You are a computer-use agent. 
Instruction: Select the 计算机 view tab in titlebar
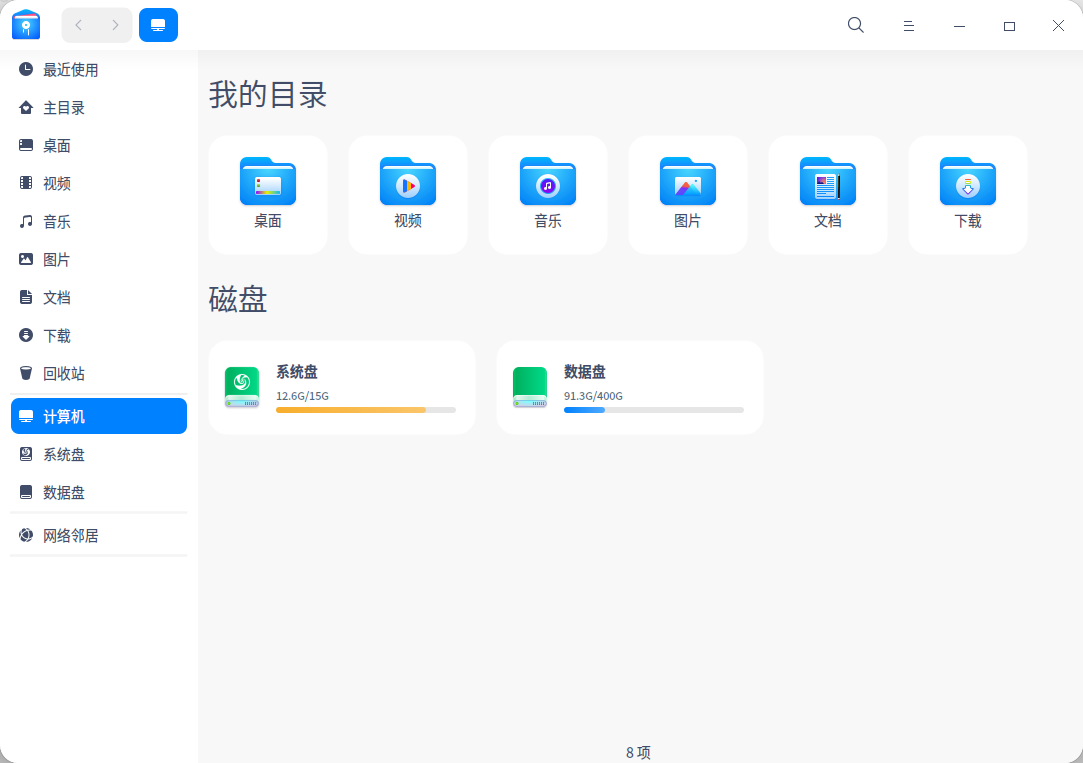point(158,25)
